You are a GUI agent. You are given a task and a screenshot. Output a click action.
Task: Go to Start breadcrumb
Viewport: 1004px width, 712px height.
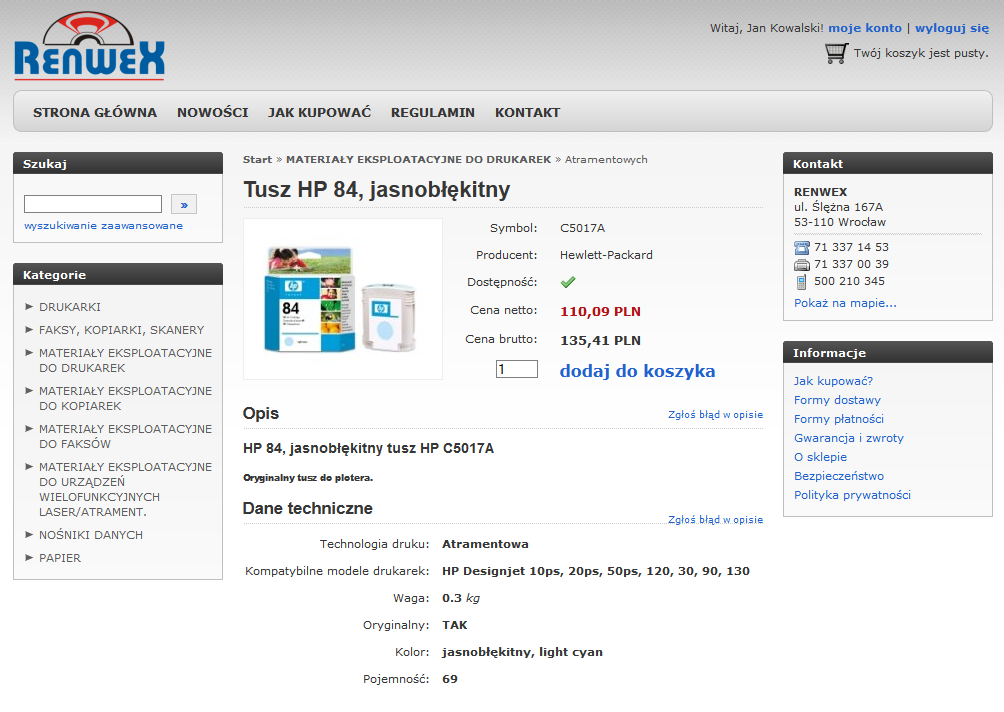(x=257, y=159)
